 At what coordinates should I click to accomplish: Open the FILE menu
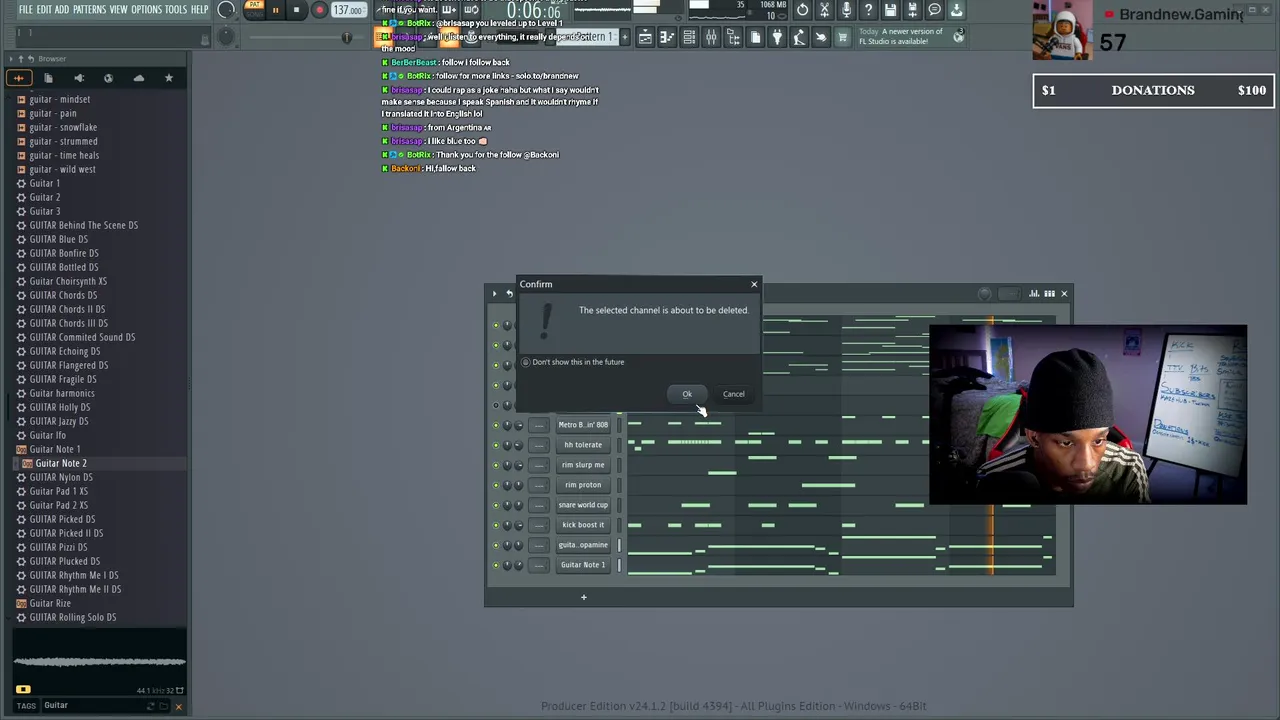click(26, 10)
